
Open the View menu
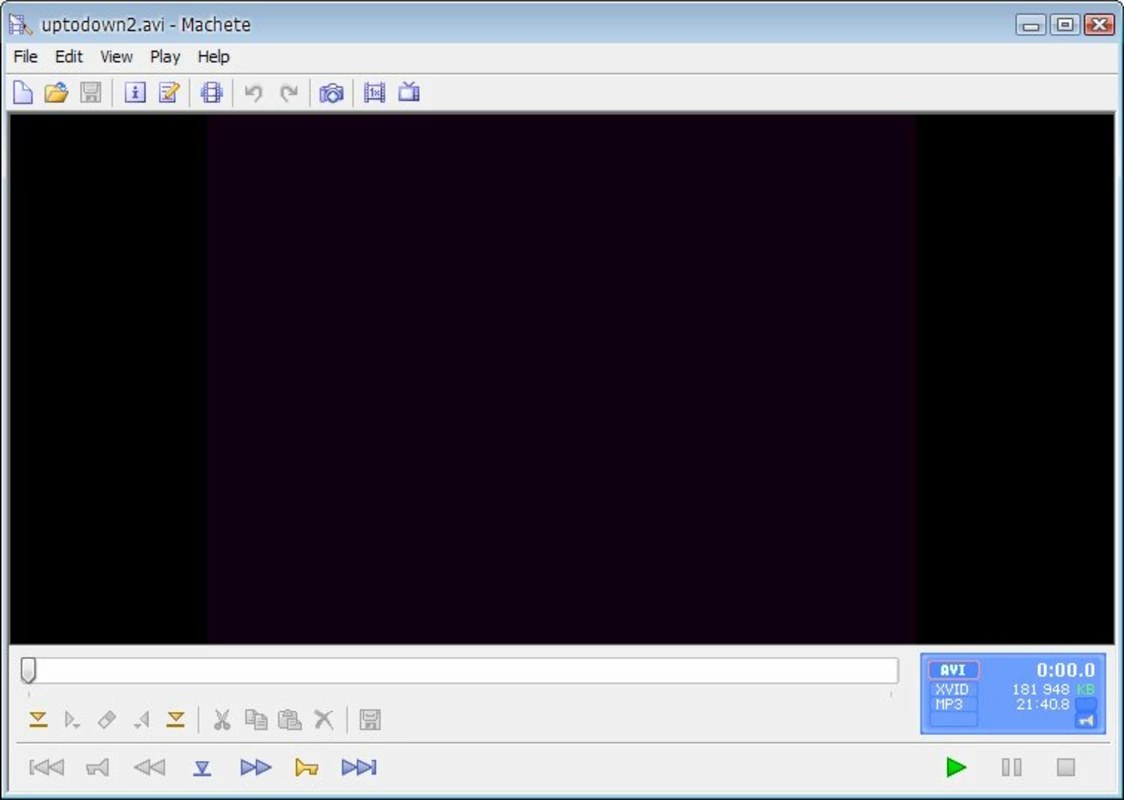click(x=116, y=57)
